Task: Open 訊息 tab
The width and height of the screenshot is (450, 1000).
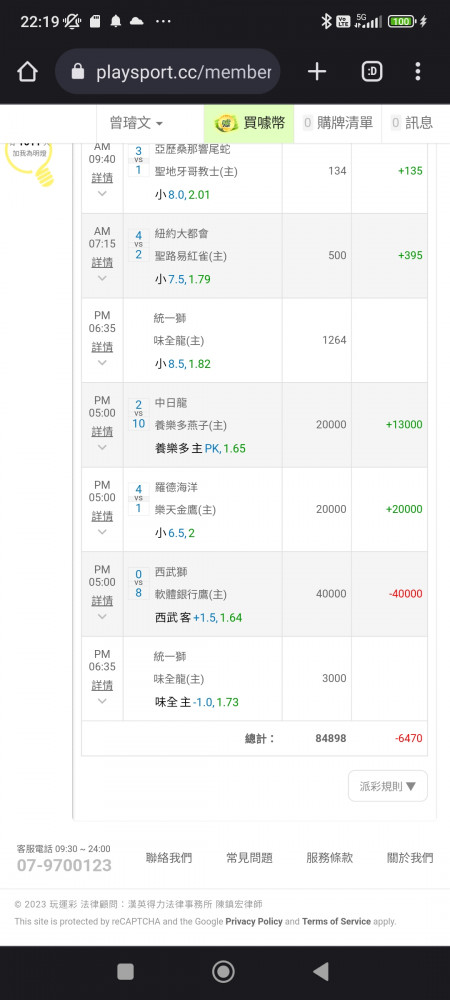Action: point(412,123)
